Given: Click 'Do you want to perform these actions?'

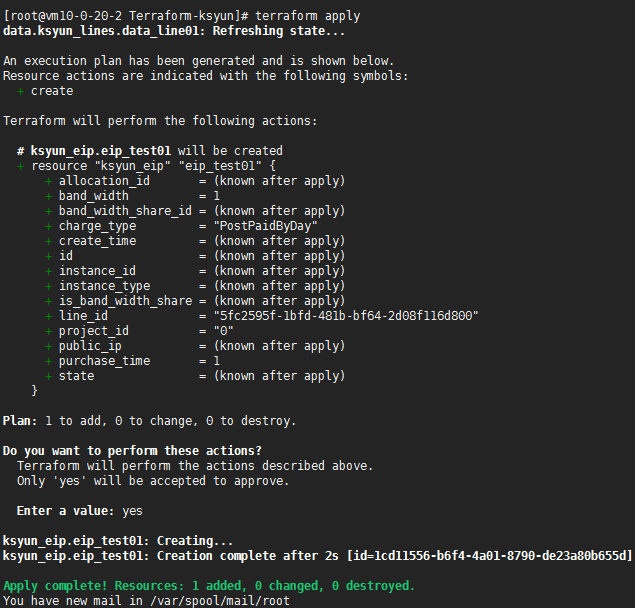Looking at the screenshot, I should [x=132, y=451].
